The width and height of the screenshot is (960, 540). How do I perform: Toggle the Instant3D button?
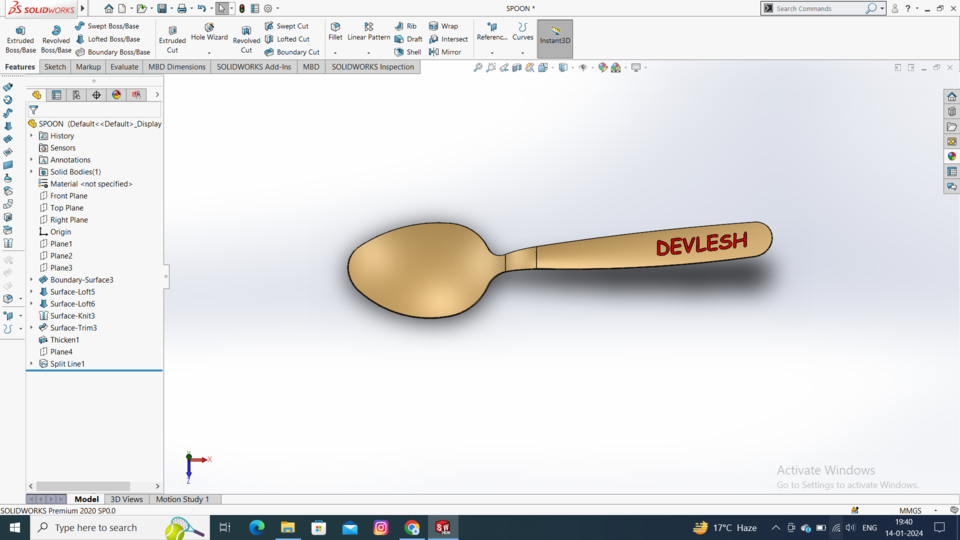coord(555,39)
